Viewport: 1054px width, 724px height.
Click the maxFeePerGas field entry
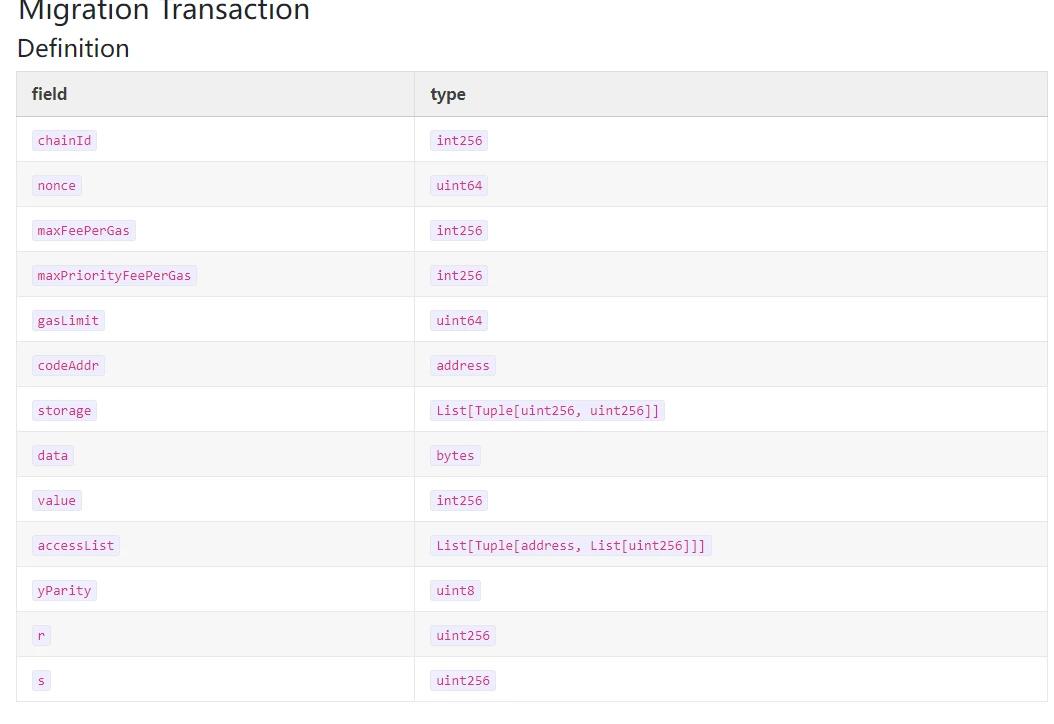pos(83,231)
